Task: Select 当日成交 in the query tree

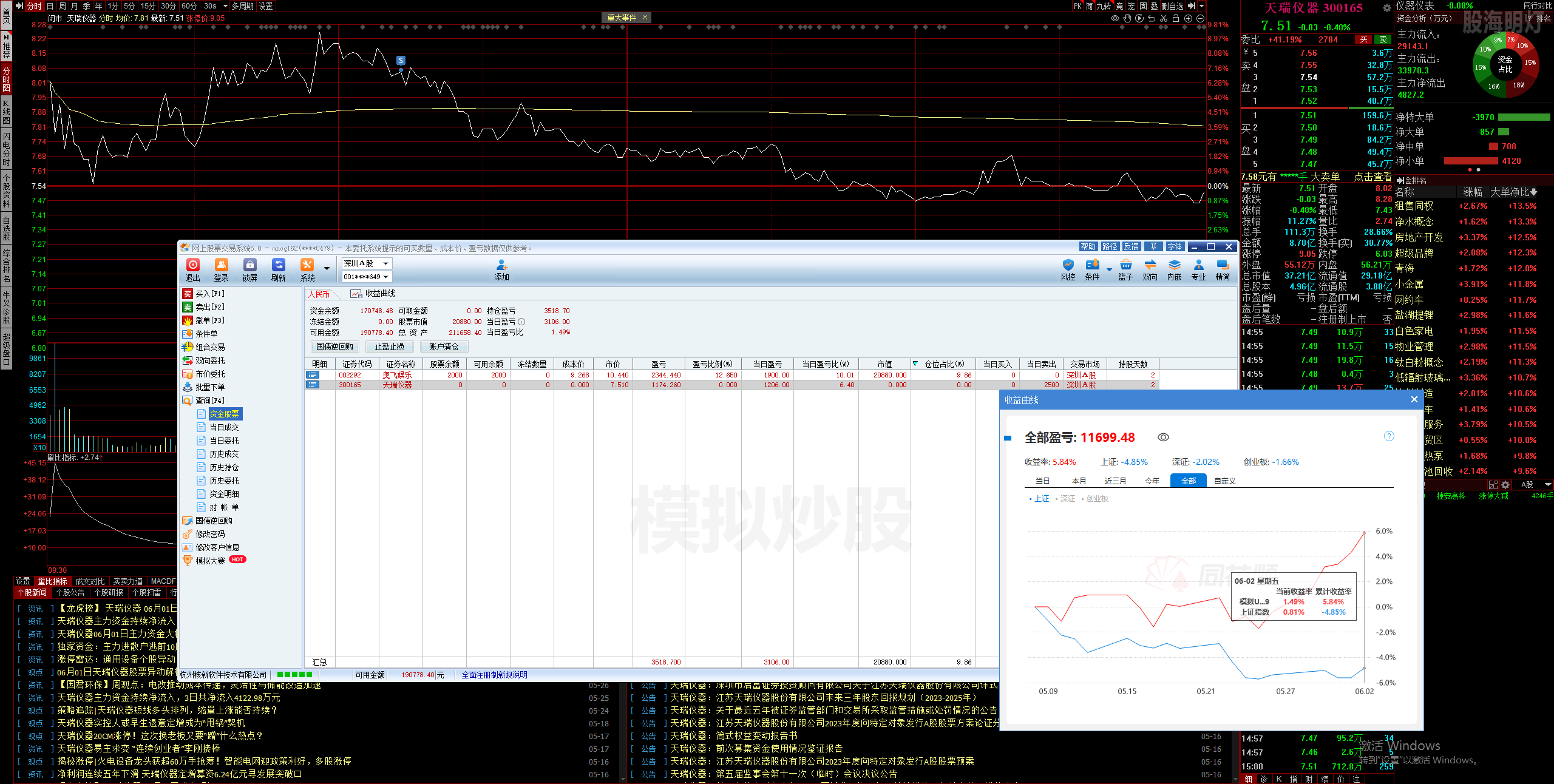Action: pos(224,427)
